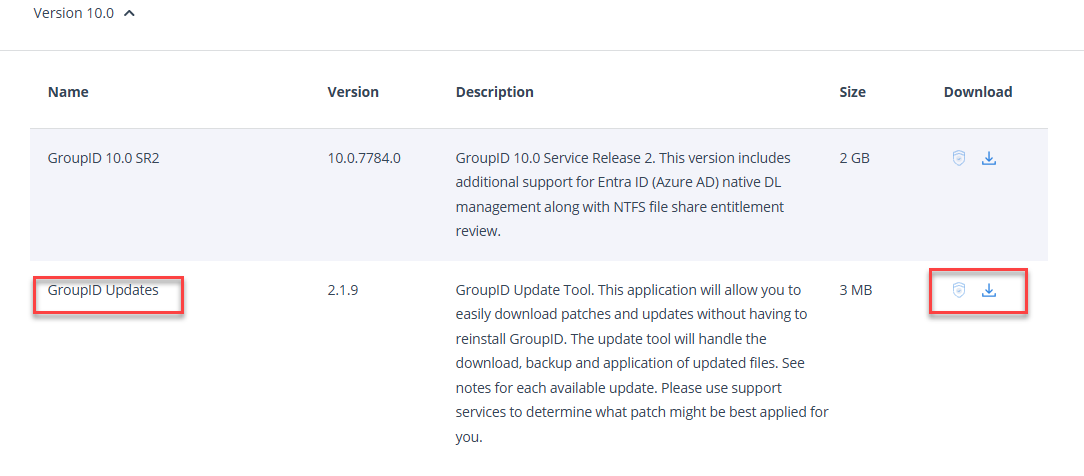Click the Version 10.0 section title
The height and width of the screenshot is (476, 1084).
(x=73, y=15)
